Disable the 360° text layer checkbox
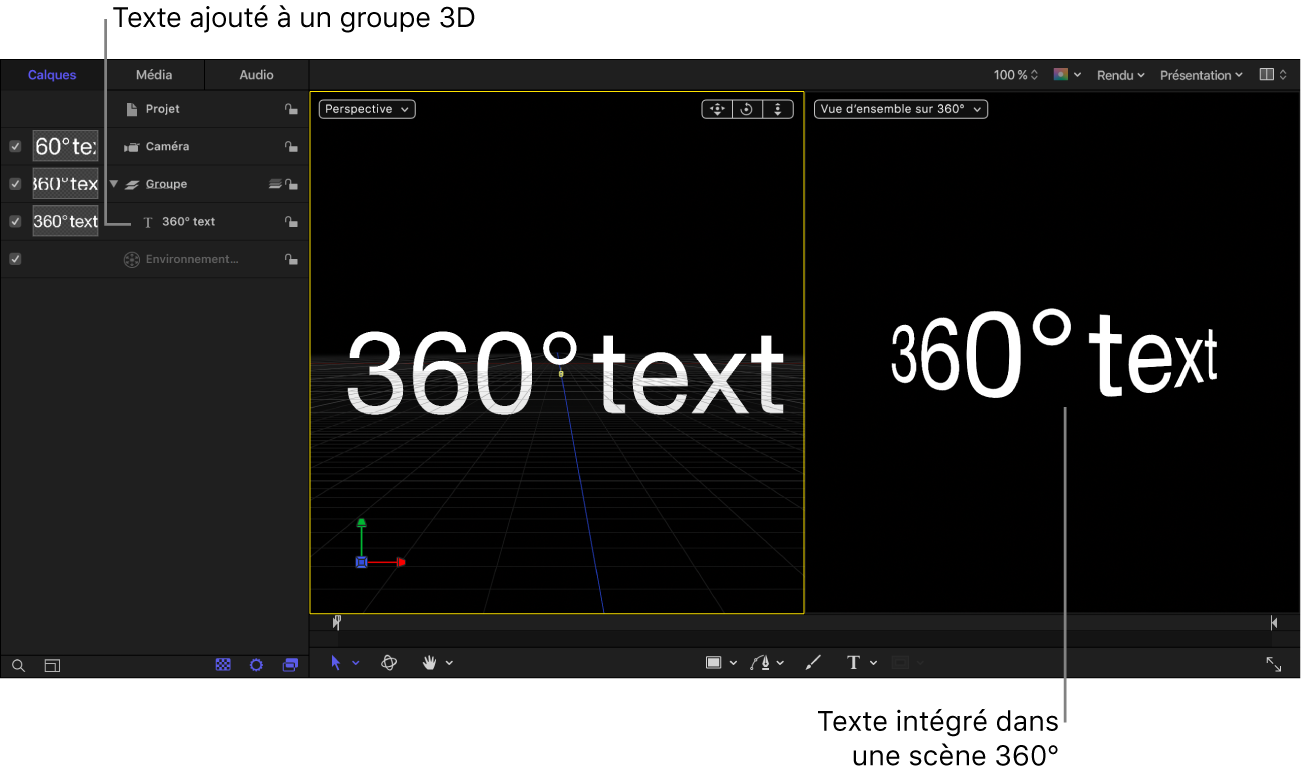Image resolution: width=1303 pixels, height=771 pixels. tap(15, 221)
